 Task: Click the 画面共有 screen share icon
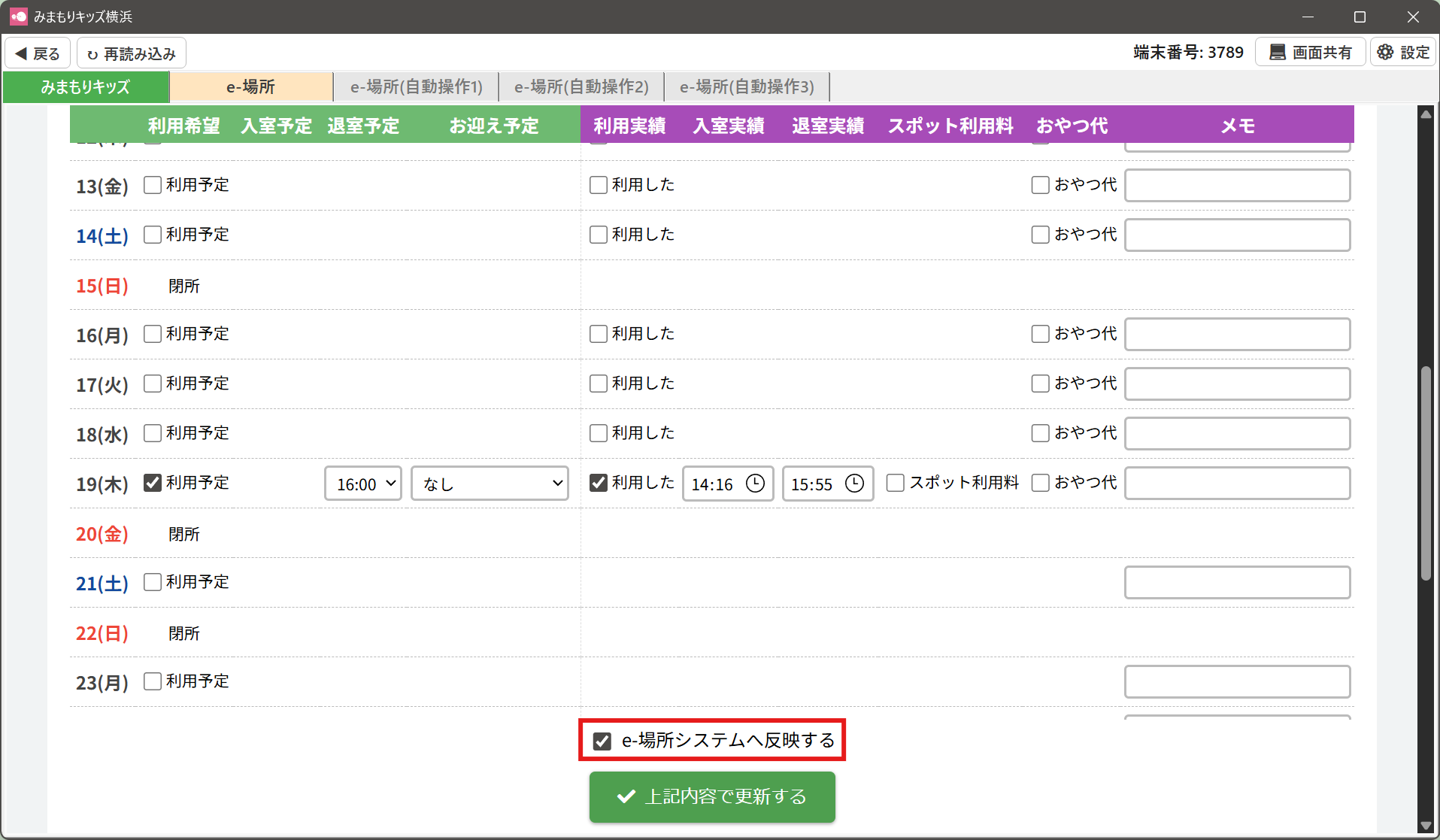(x=1277, y=52)
